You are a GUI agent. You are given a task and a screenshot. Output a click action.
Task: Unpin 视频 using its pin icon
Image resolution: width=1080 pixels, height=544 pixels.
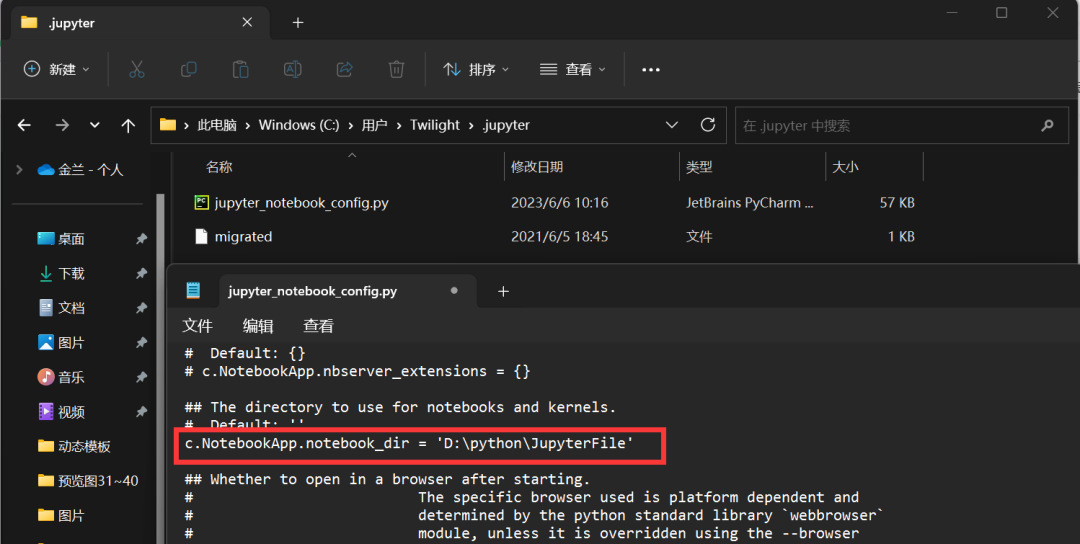[x=141, y=412]
